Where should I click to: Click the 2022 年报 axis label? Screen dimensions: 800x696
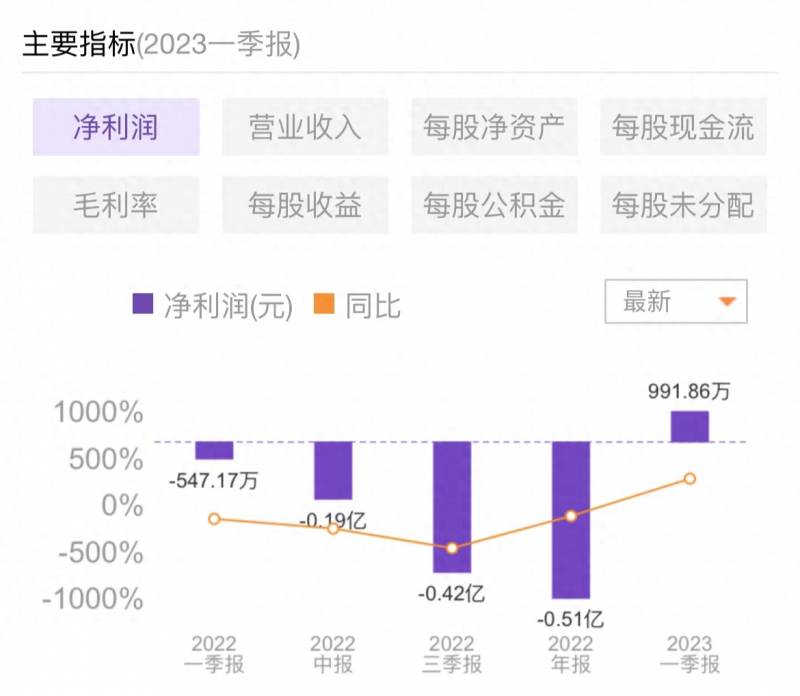tap(570, 654)
